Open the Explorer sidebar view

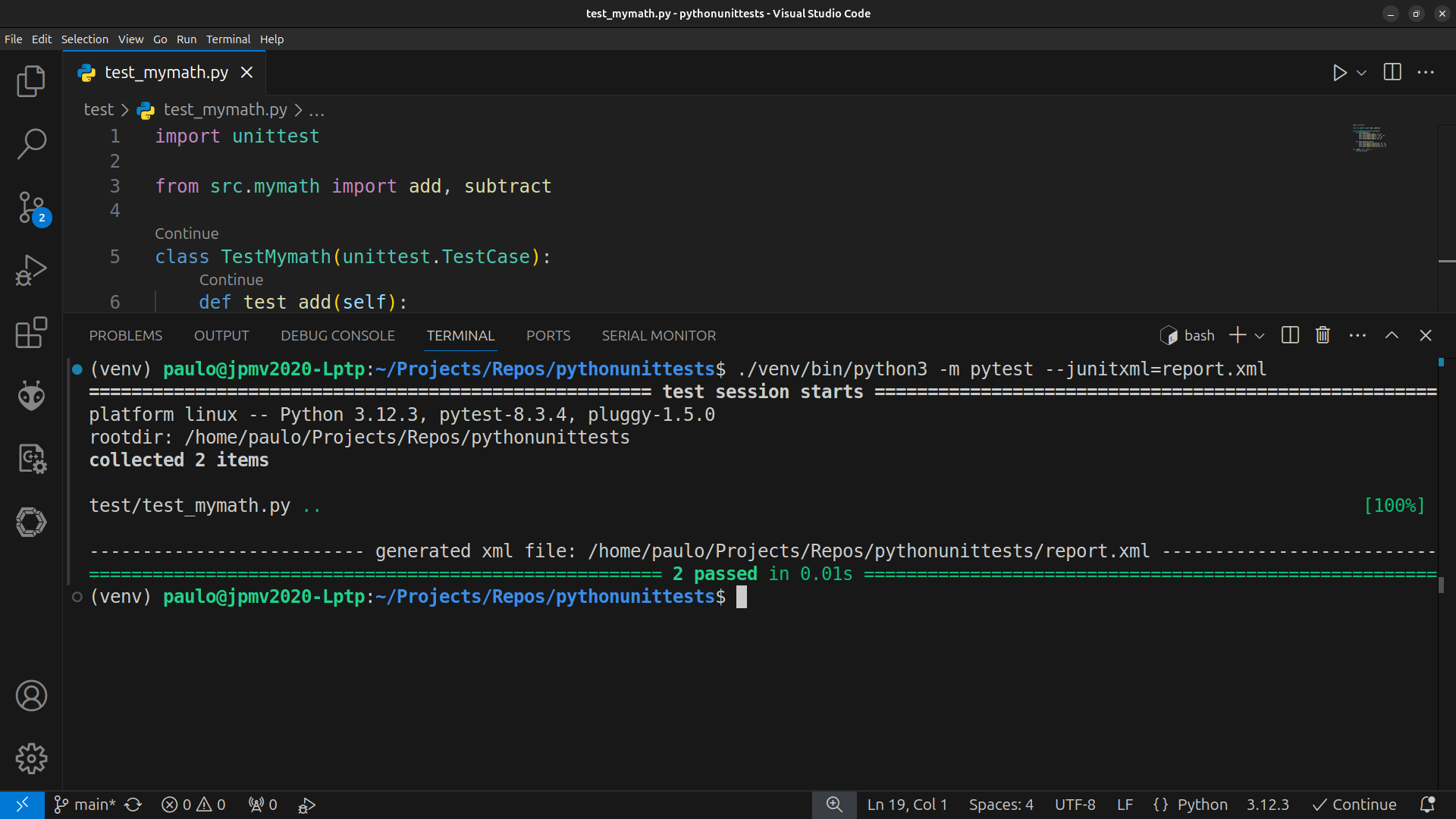[31, 81]
